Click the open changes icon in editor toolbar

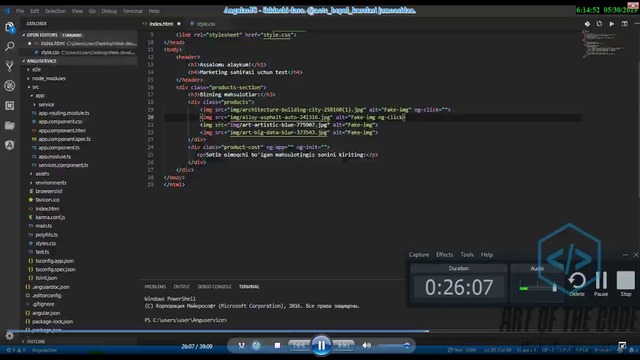(599, 24)
